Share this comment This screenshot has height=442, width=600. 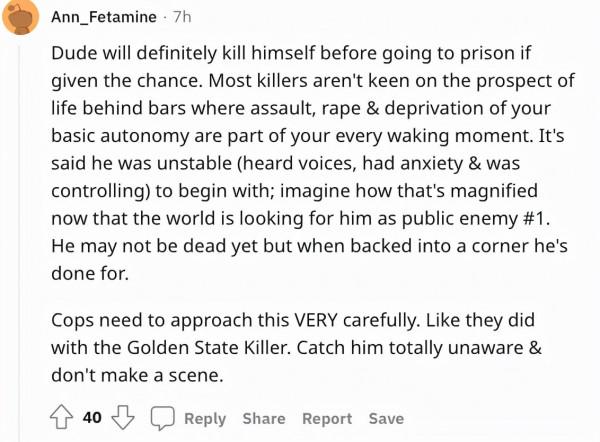click(263, 418)
